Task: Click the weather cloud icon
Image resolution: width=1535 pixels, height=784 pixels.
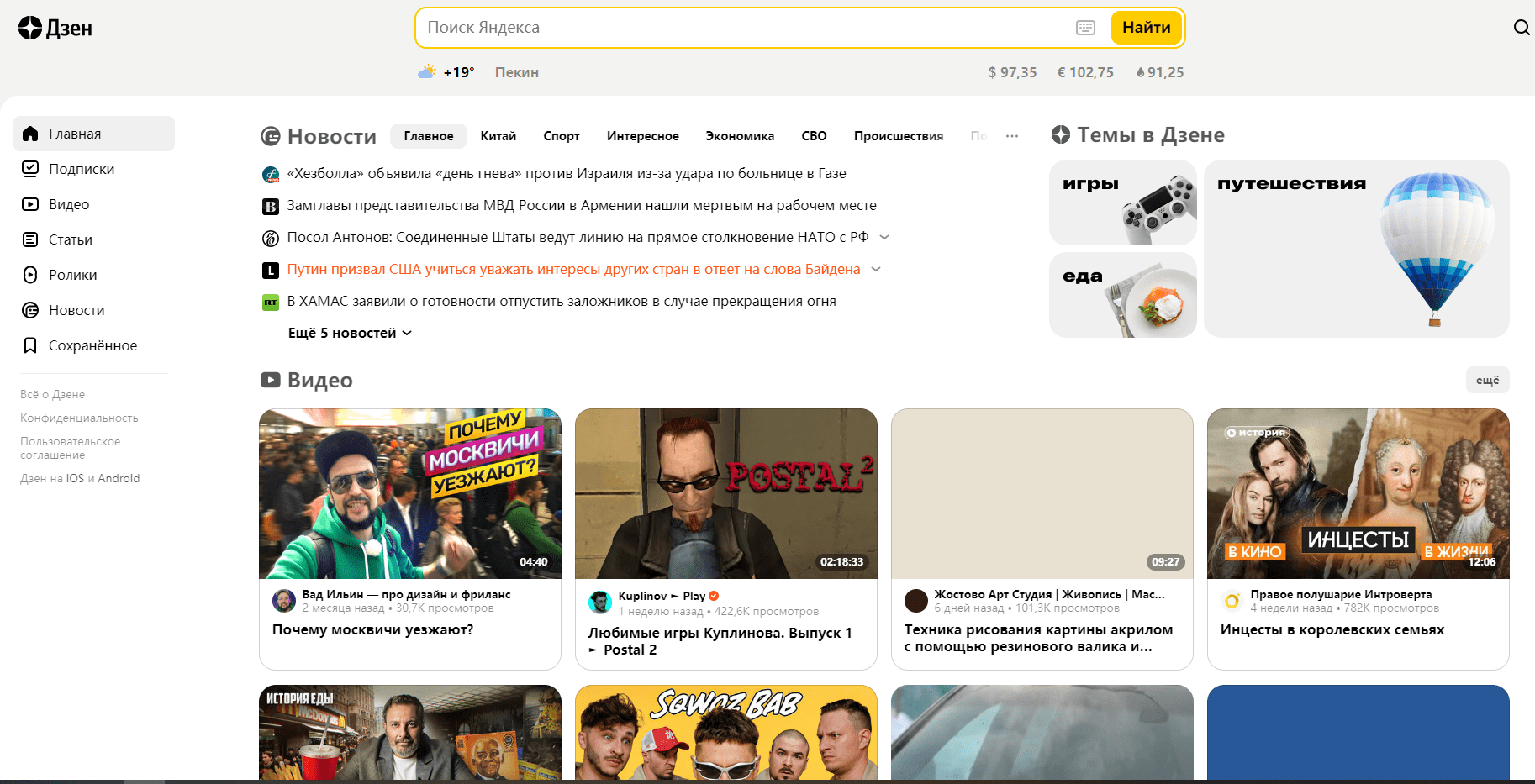Action: 427,71
